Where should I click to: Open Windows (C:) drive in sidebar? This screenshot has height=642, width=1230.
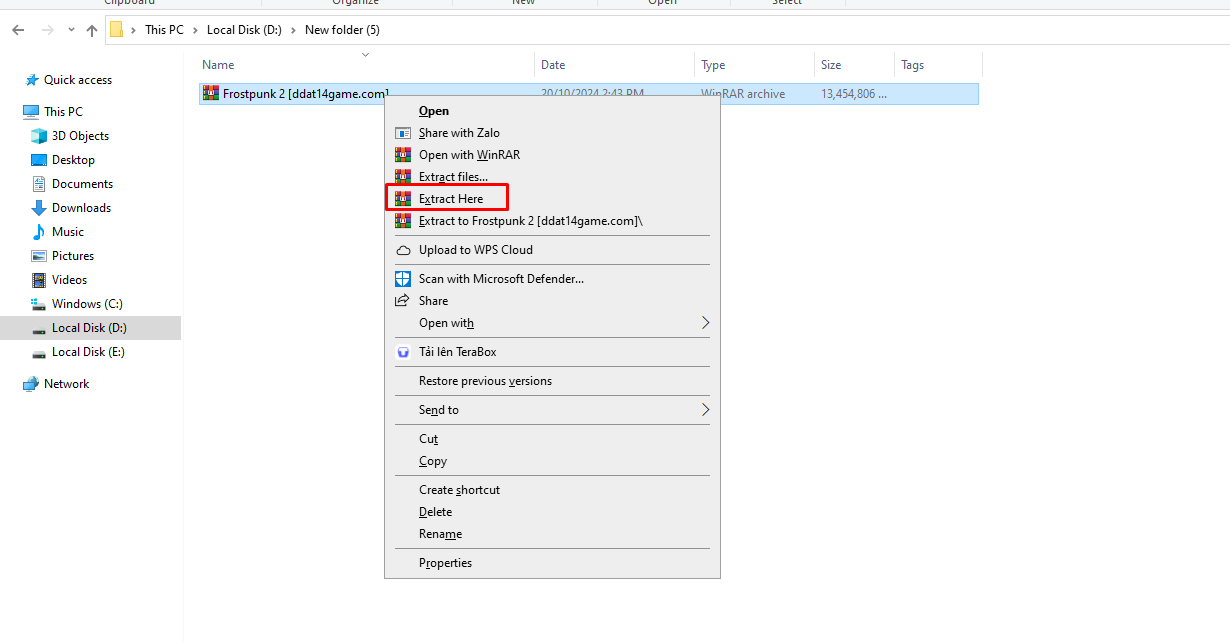pyautogui.click(x=87, y=304)
